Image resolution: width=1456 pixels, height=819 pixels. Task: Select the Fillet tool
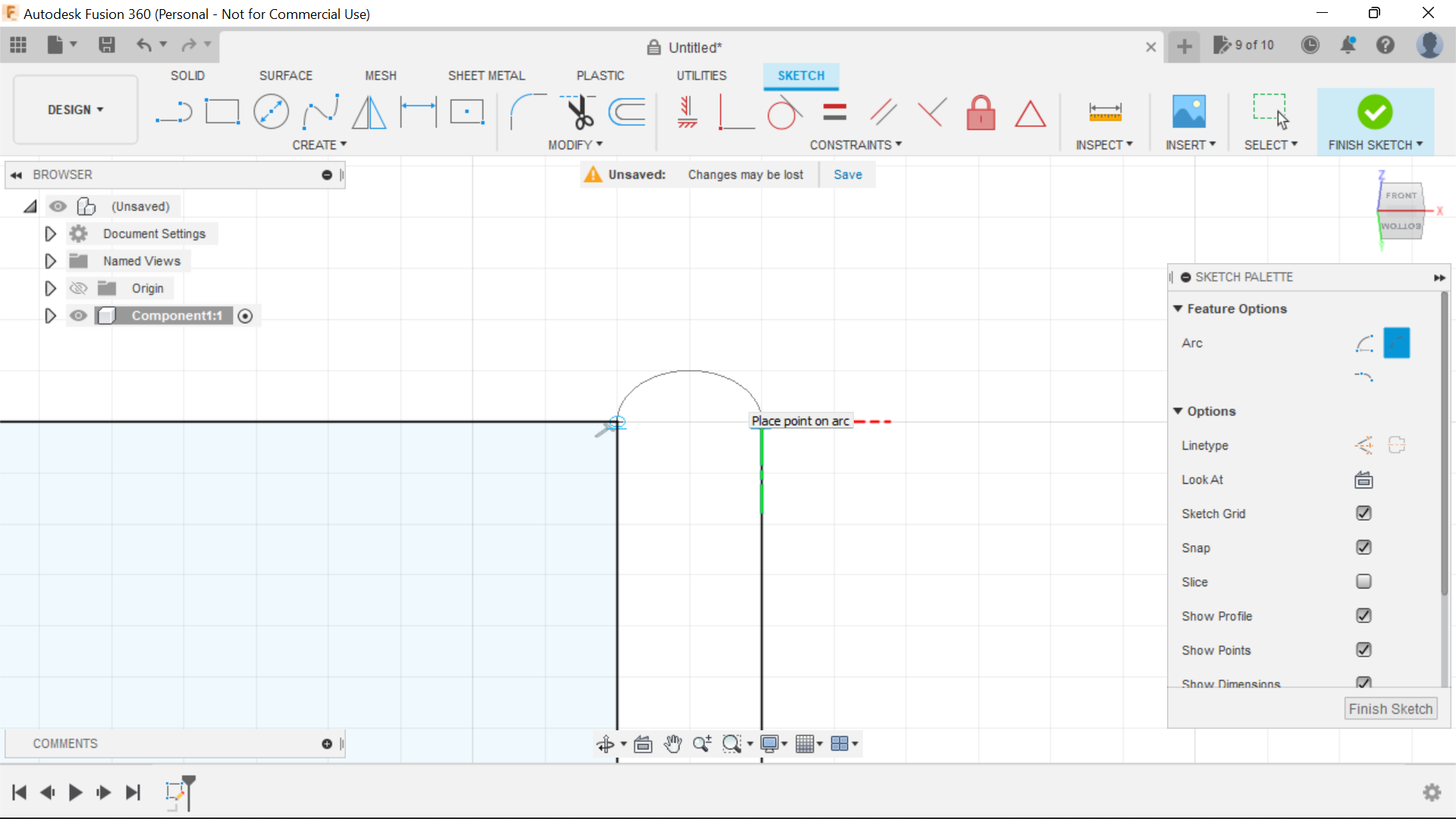pos(529,112)
